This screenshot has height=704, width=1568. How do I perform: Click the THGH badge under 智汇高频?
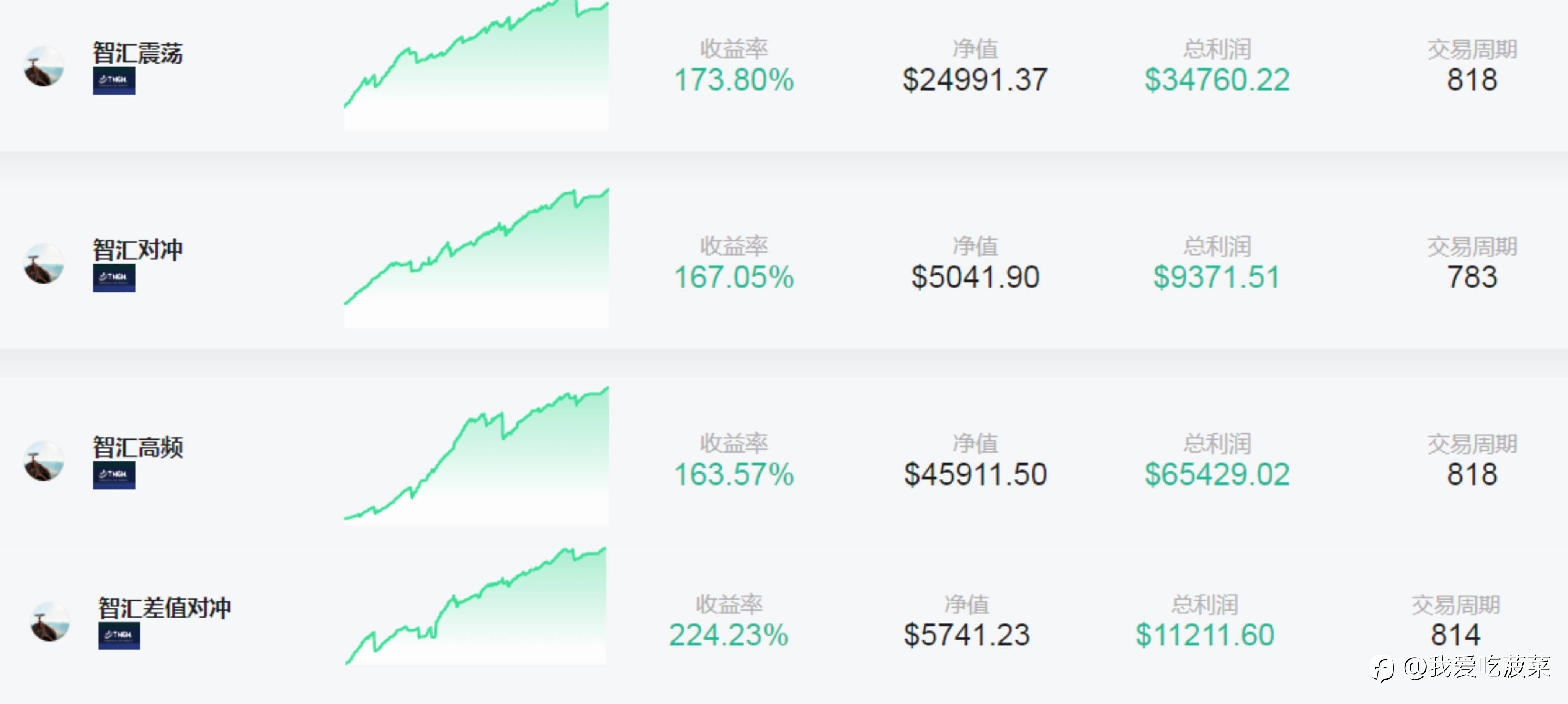114,475
